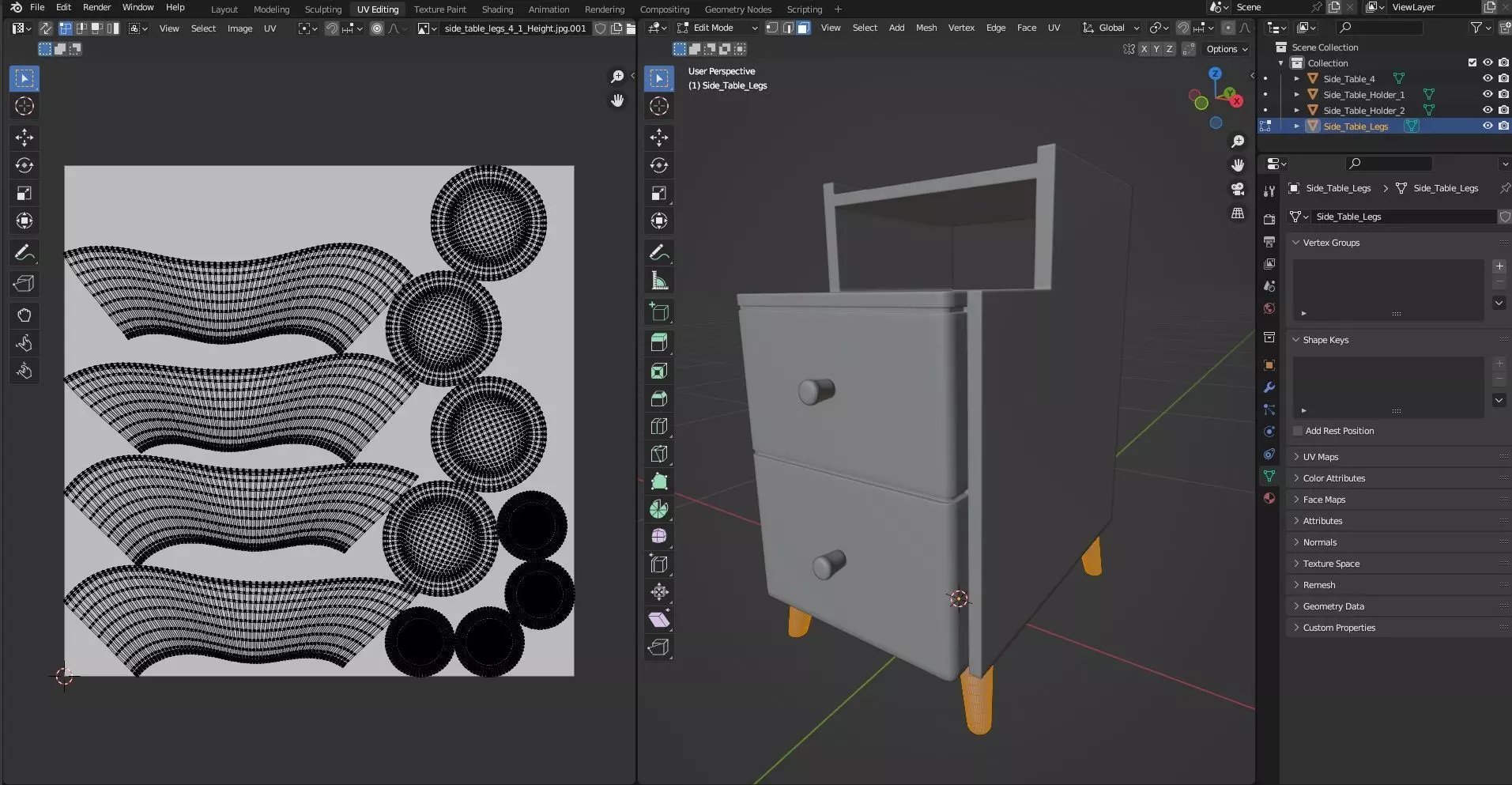This screenshot has width=1512, height=785.
Task: Select the Cursor tool in the UV editor
Action: click(x=25, y=106)
